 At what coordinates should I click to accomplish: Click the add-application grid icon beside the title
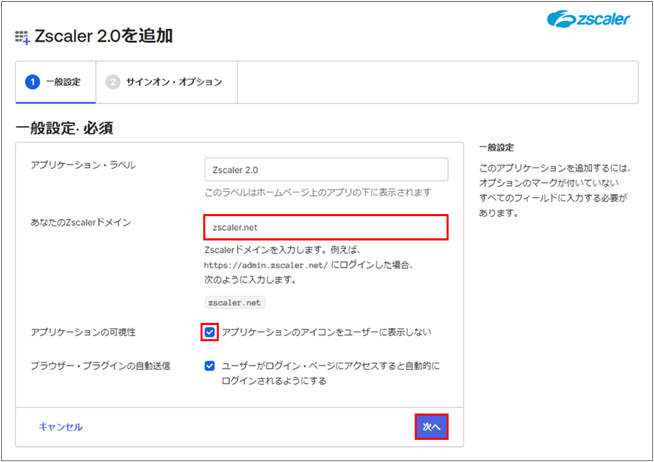pyautogui.click(x=23, y=38)
